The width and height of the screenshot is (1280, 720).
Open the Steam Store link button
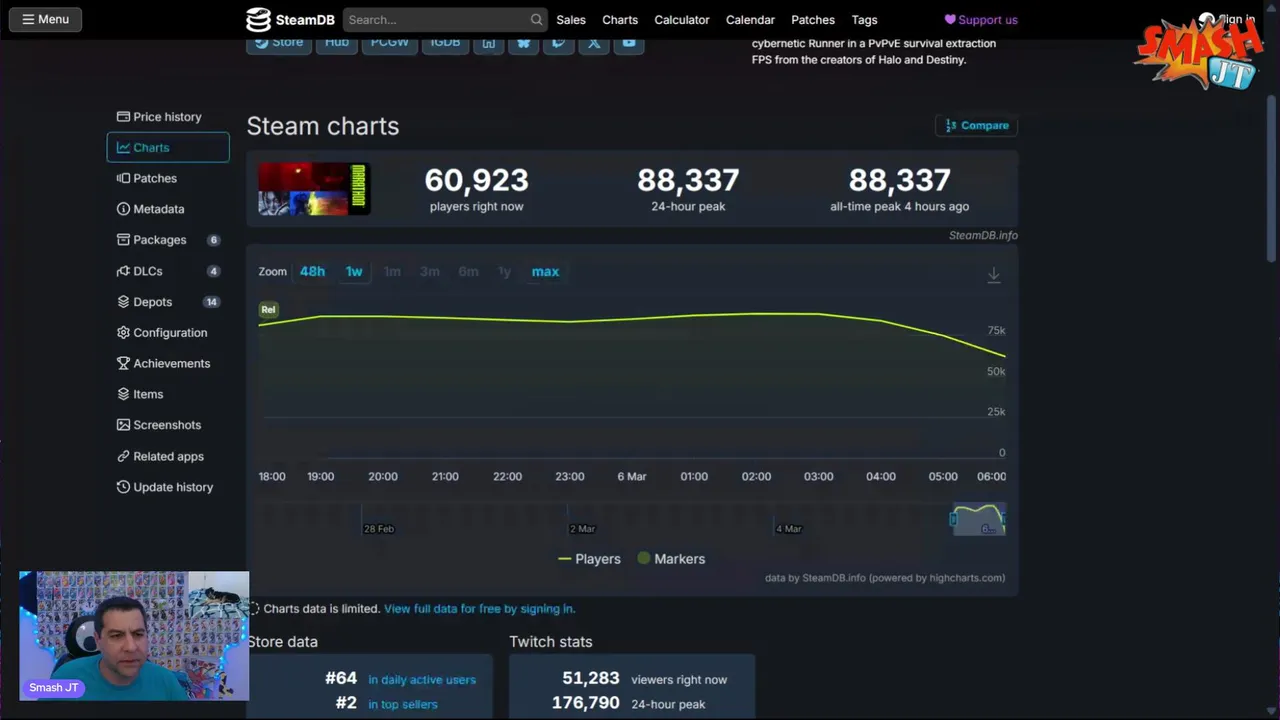tap(279, 44)
